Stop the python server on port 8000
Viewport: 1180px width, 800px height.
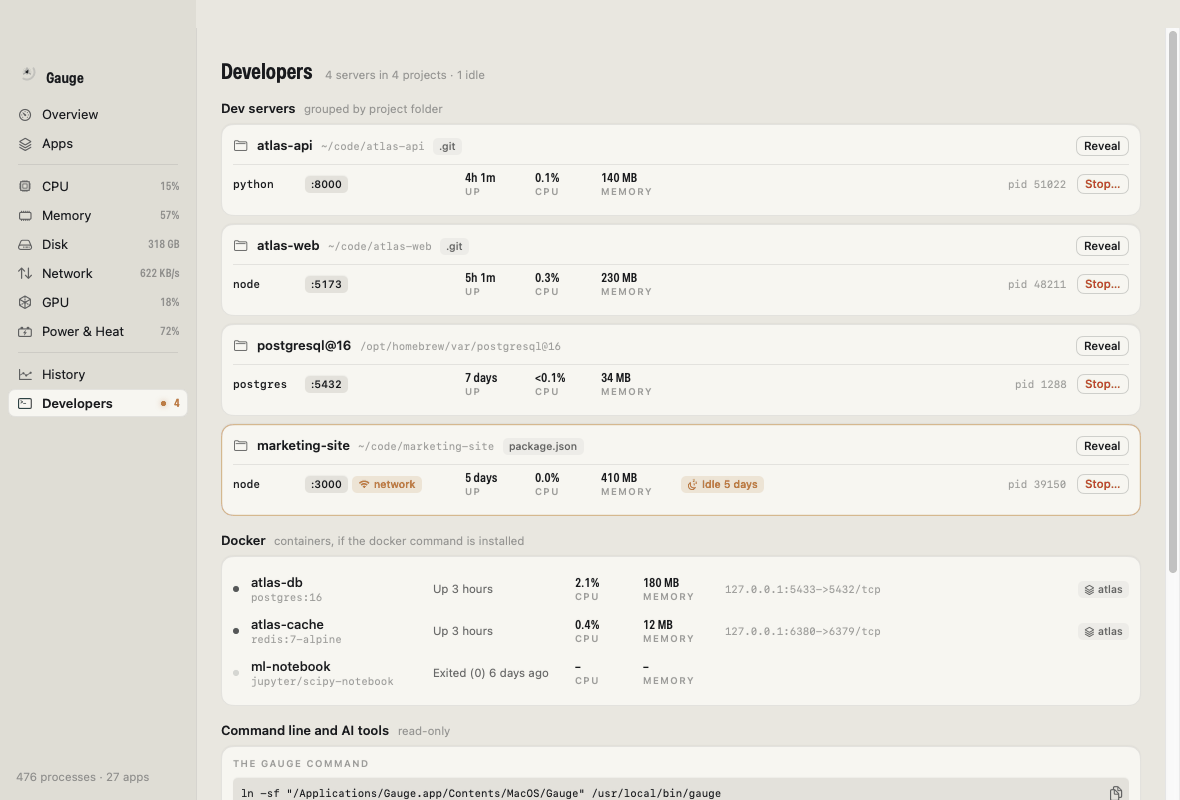(x=1102, y=184)
